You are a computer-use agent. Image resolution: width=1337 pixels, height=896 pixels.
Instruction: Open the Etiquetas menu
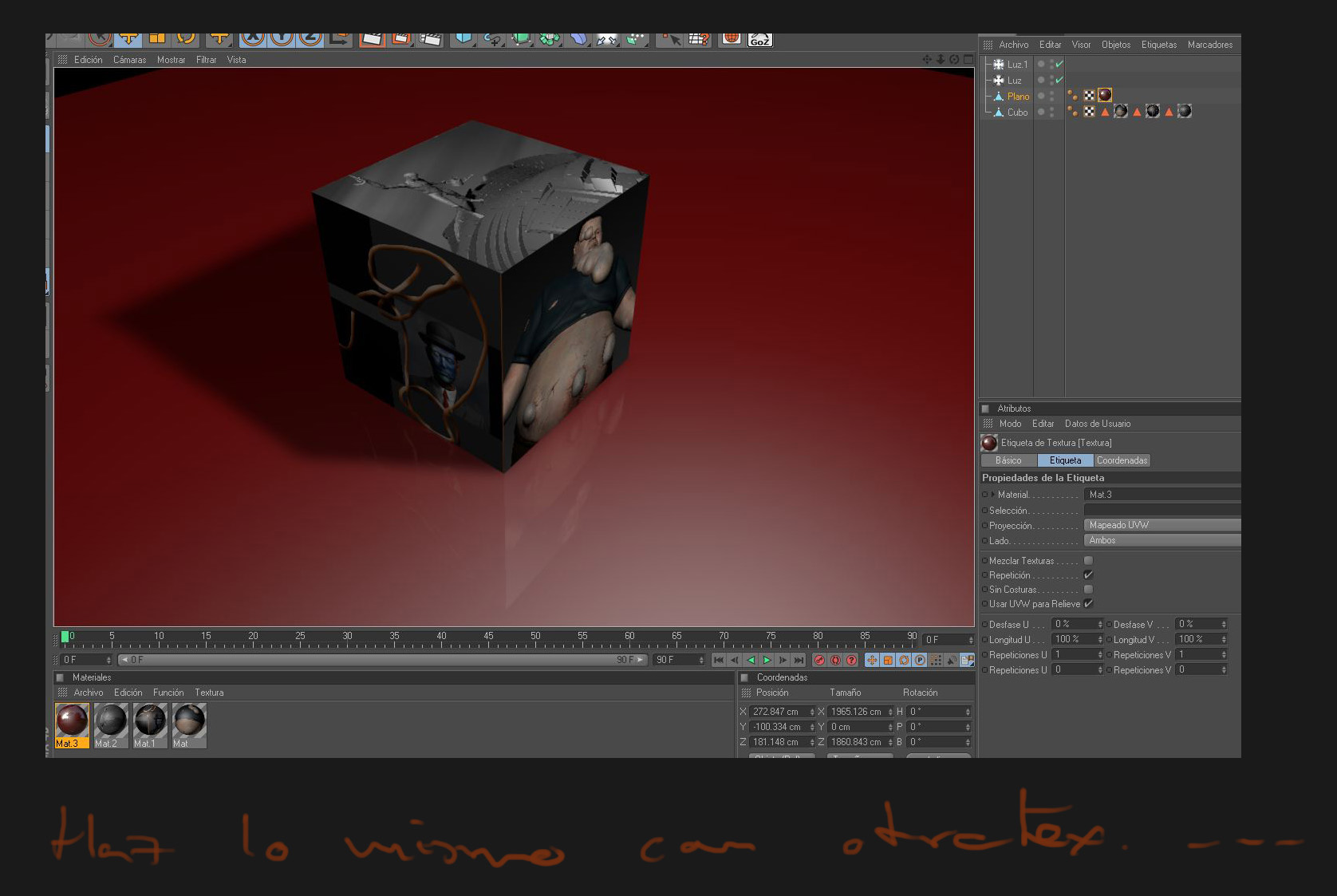pos(1159,45)
